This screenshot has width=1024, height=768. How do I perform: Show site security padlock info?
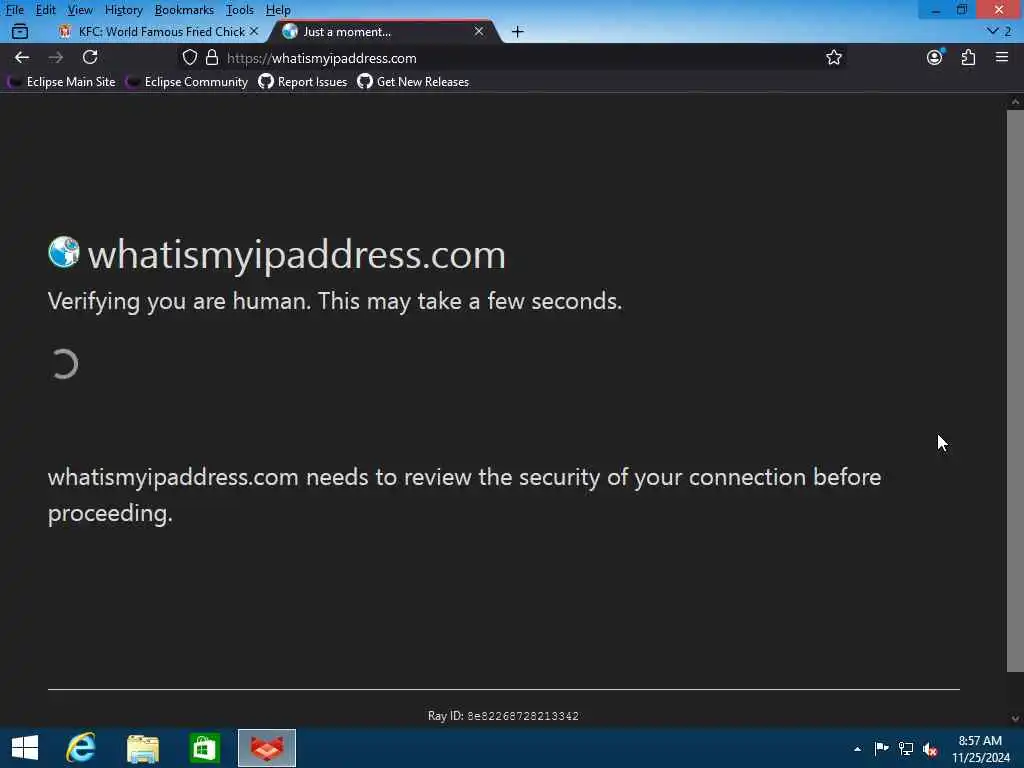coord(212,57)
